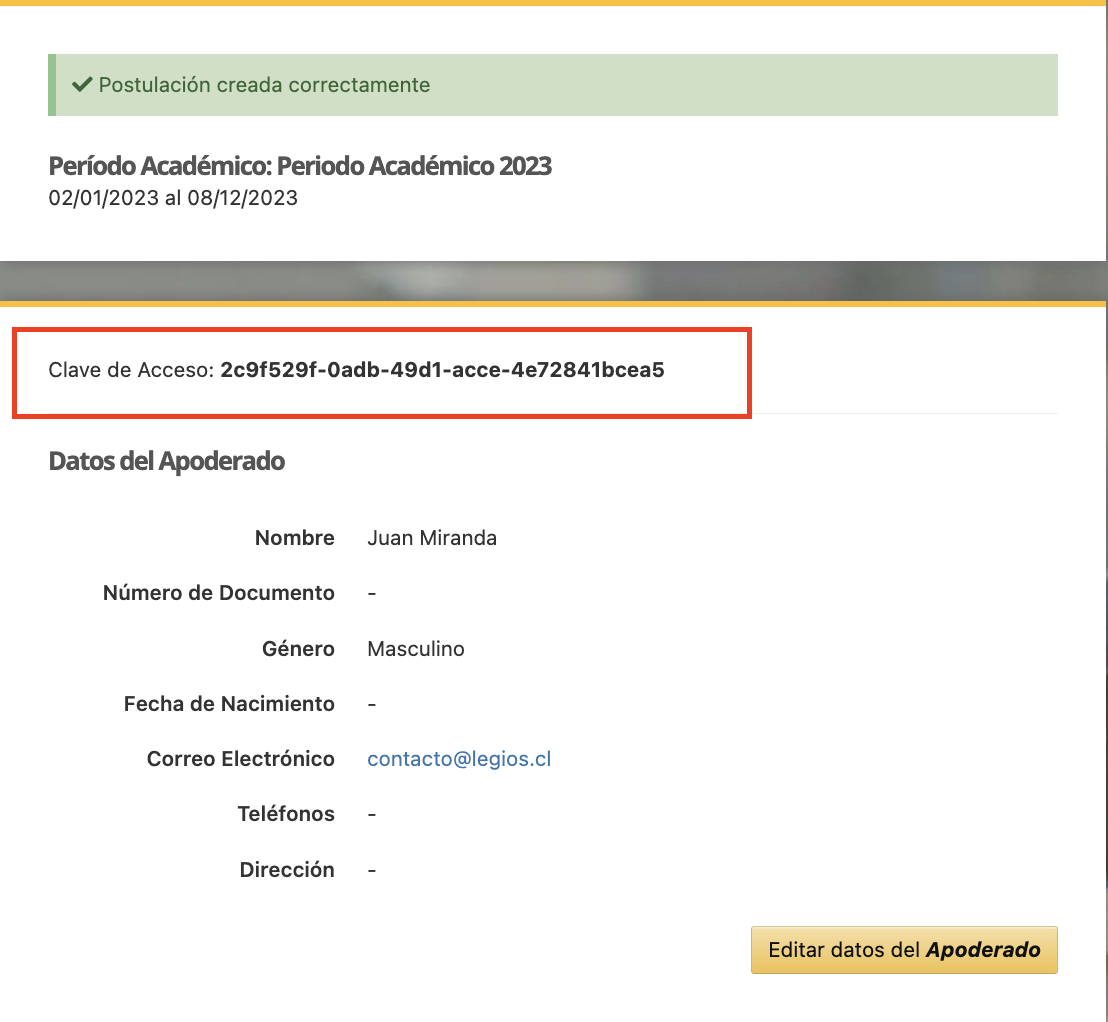This screenshot has width=1108, height=1022.
Task: Click the 'Teléfonos' field label
Action: [x=286, y=814]
